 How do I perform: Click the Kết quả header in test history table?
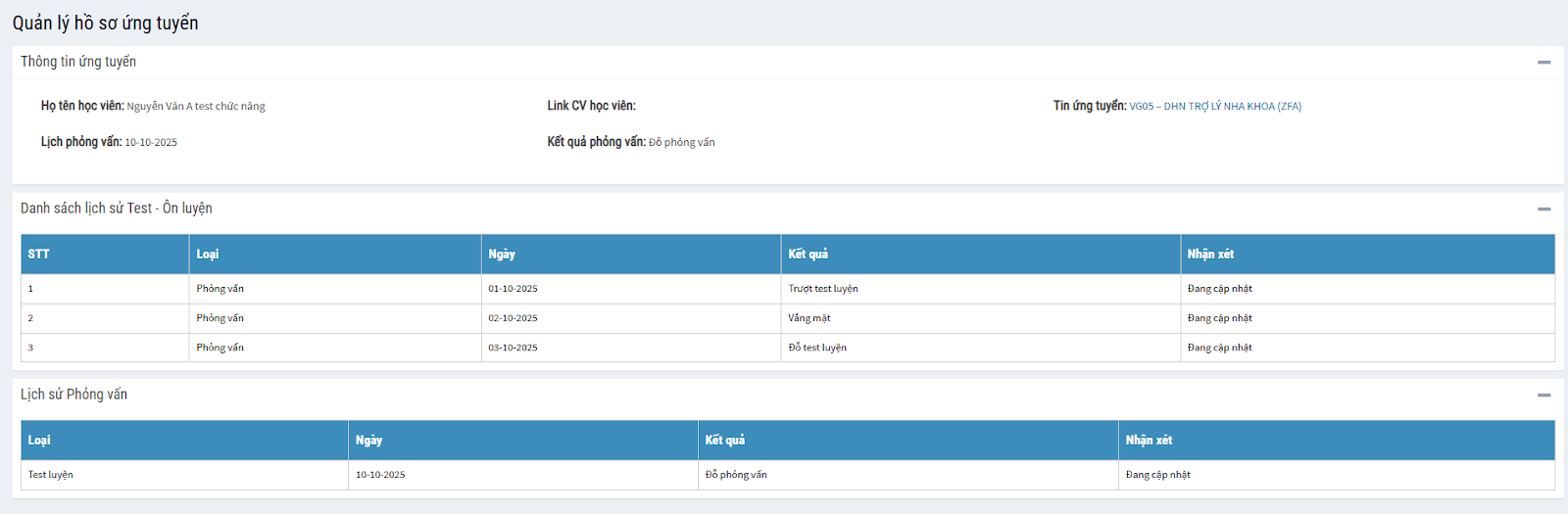808,254
